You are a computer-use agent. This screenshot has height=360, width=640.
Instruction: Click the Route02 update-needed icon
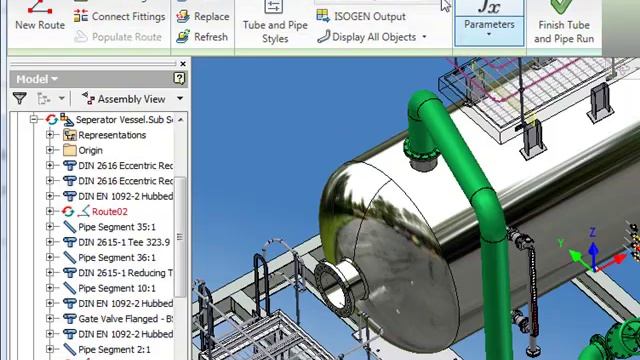(68, 211)
